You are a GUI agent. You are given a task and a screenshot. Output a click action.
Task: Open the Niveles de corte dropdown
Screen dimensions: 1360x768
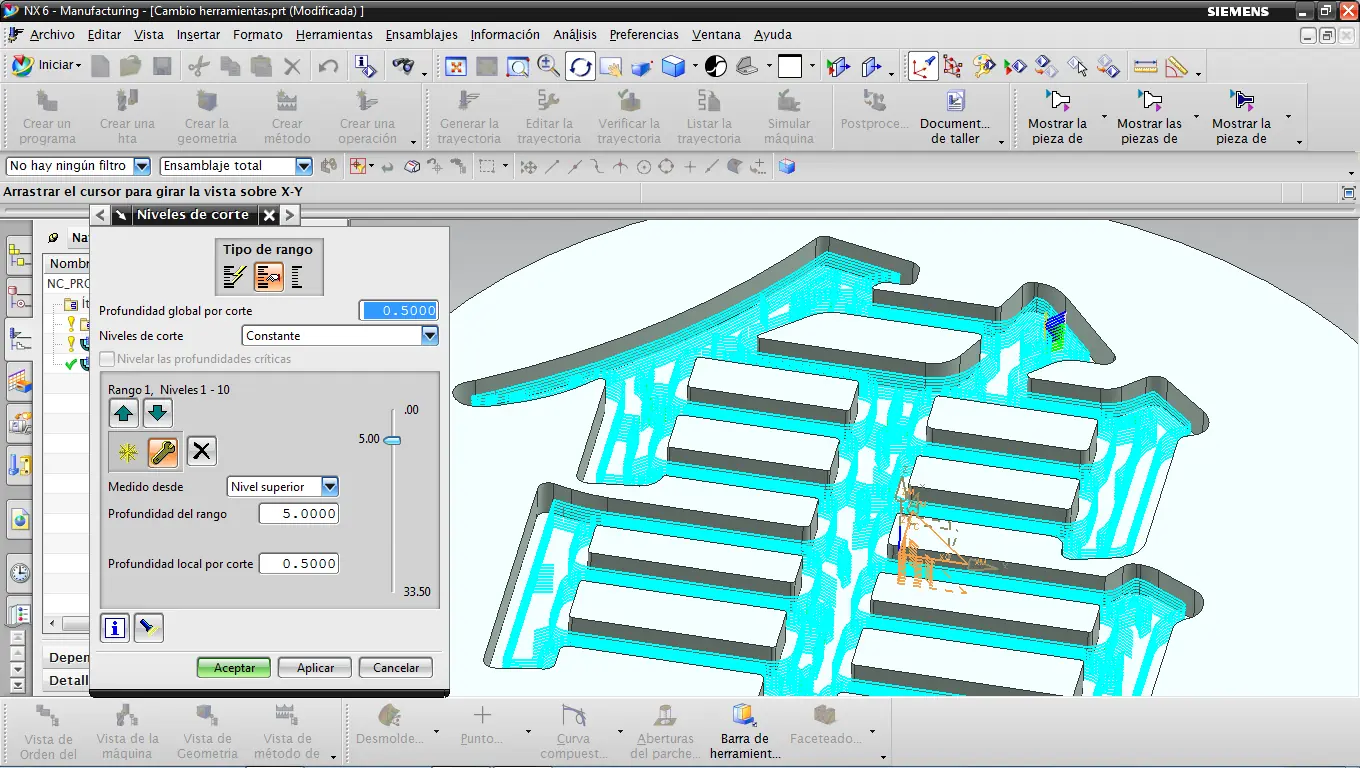tap(429, 336)
